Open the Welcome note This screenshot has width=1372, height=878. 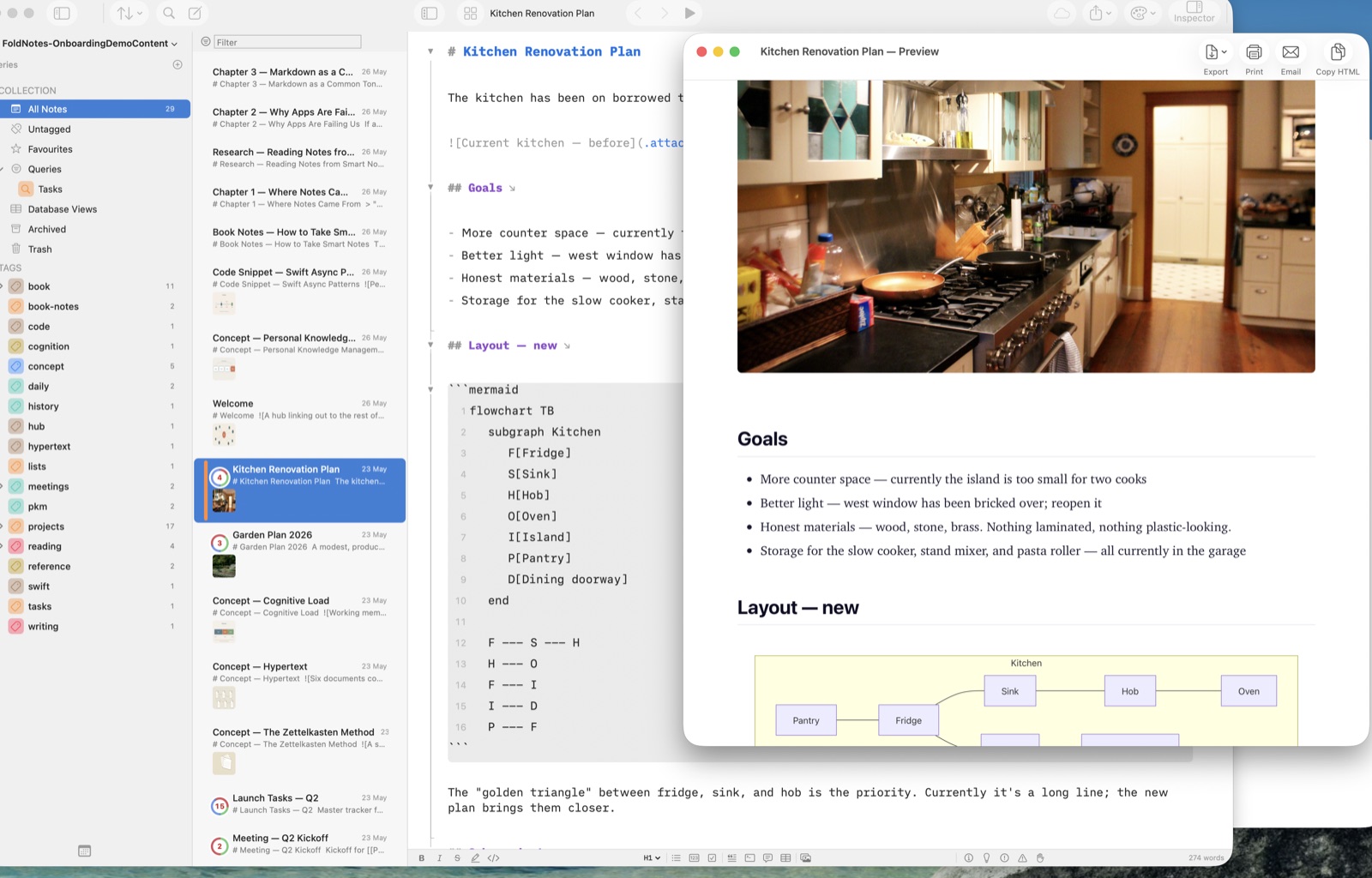coord(299,424)
